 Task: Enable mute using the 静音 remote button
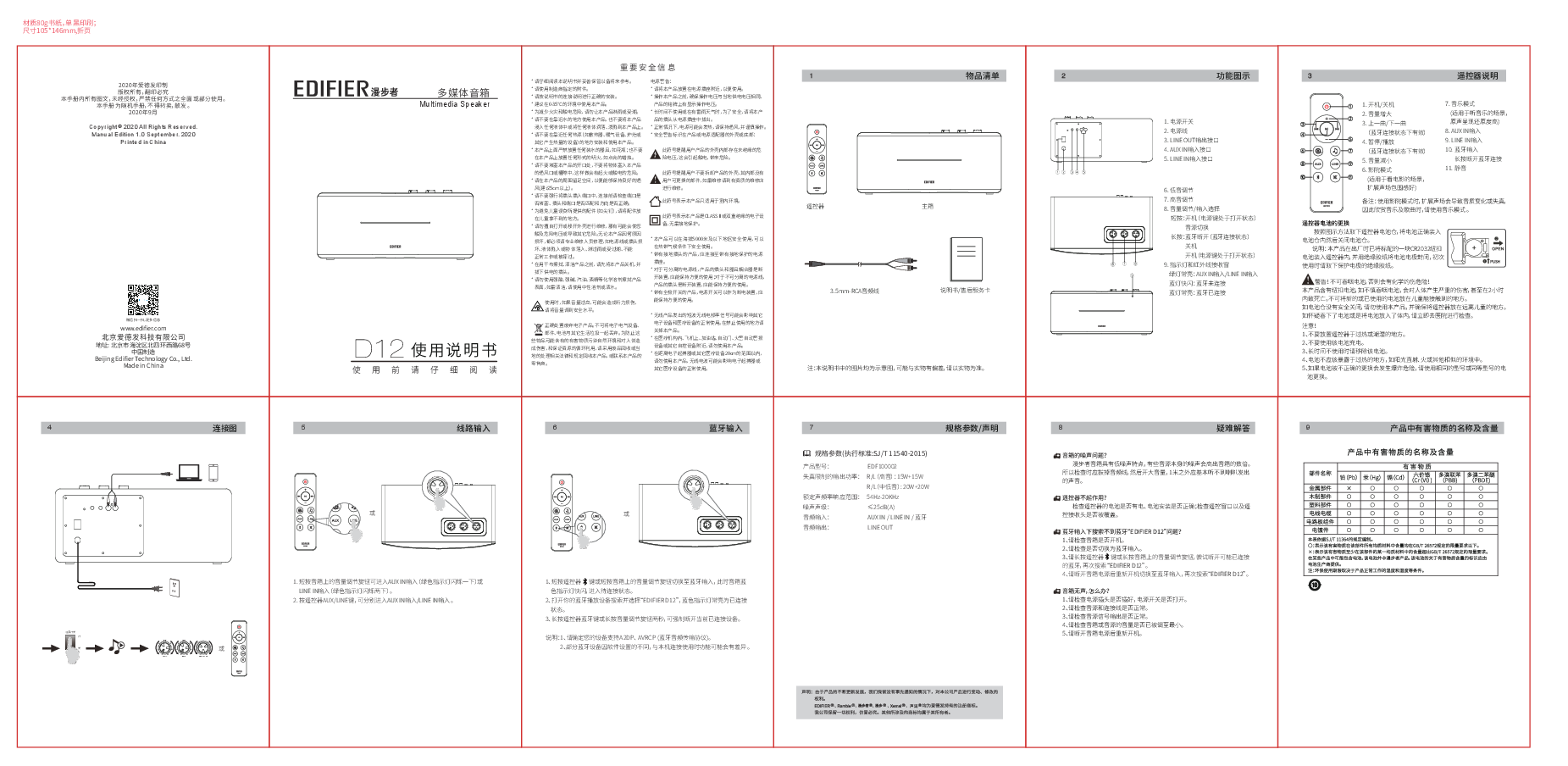pyautogui.click(x=1335, y=177)
